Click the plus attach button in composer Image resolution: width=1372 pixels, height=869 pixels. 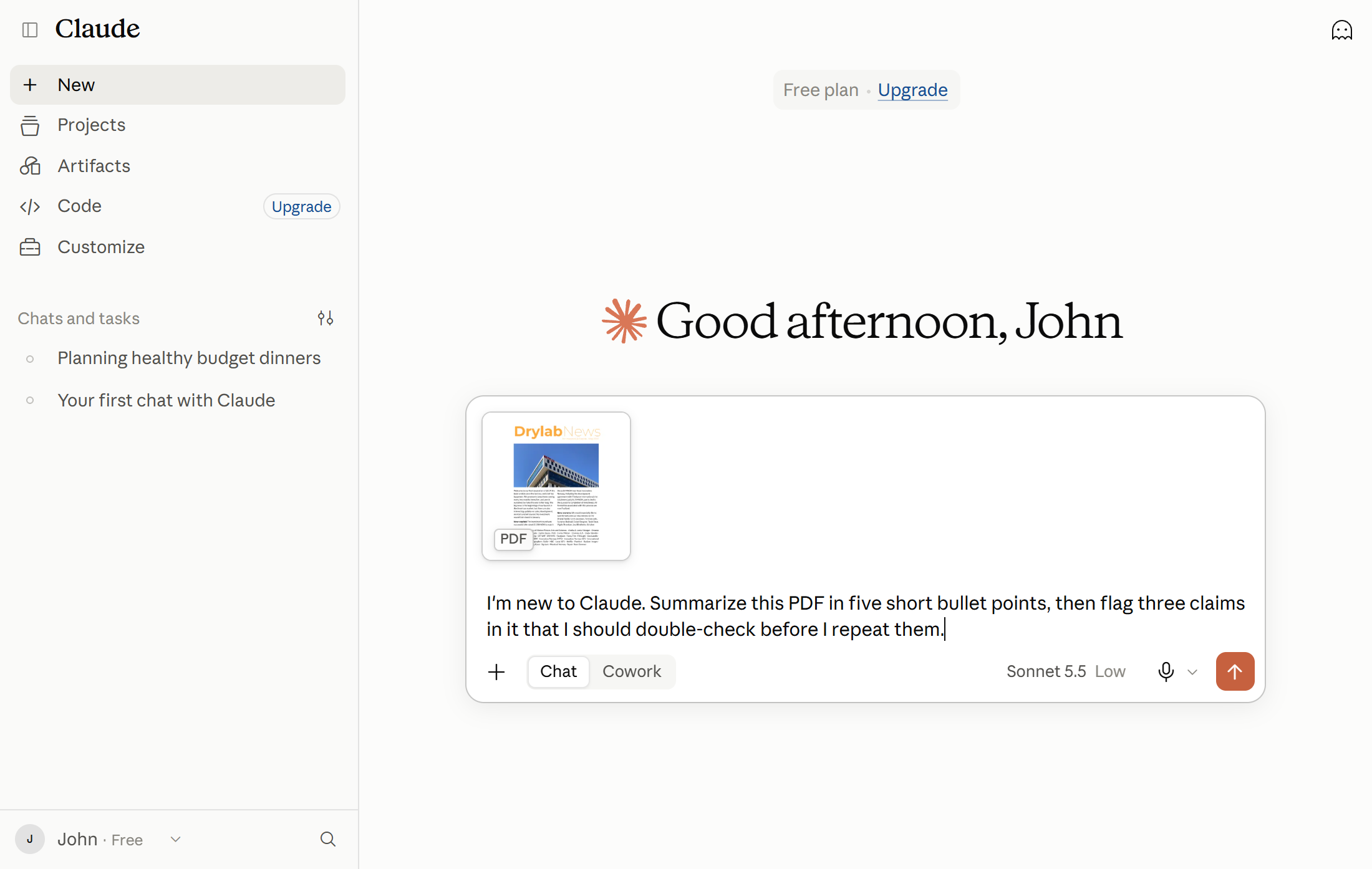496,671
